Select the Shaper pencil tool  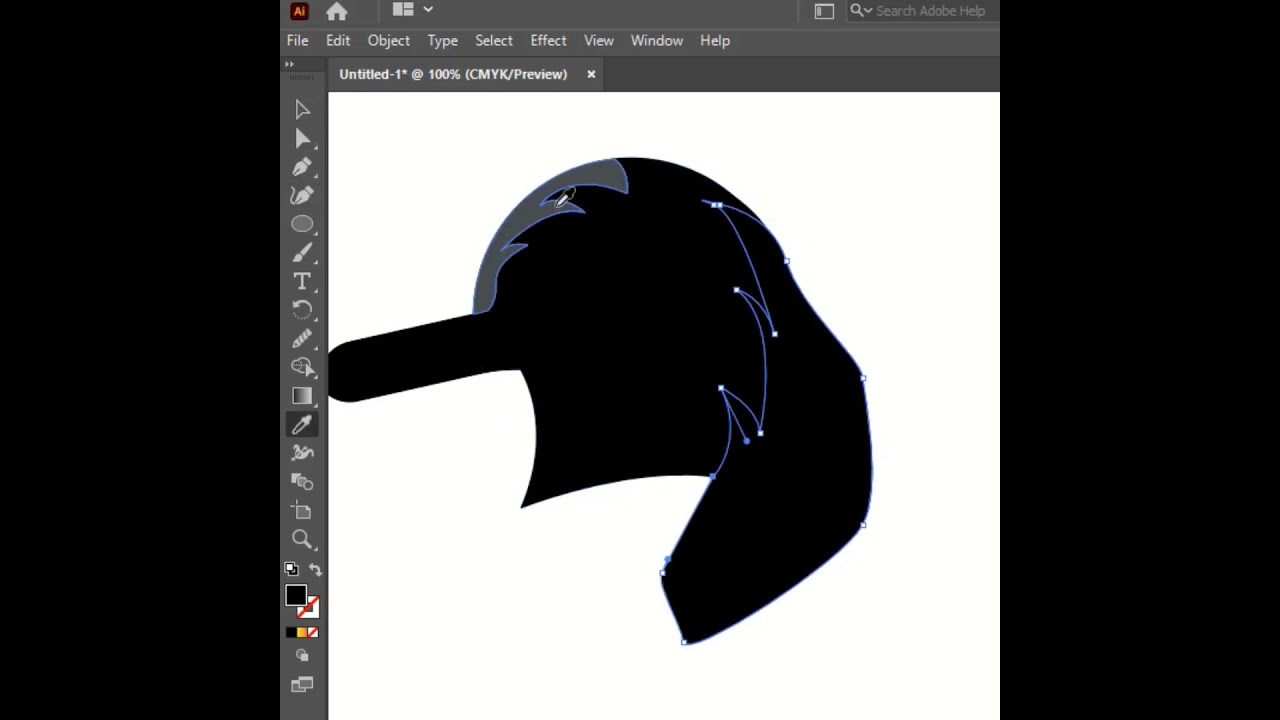pos(302,338)
